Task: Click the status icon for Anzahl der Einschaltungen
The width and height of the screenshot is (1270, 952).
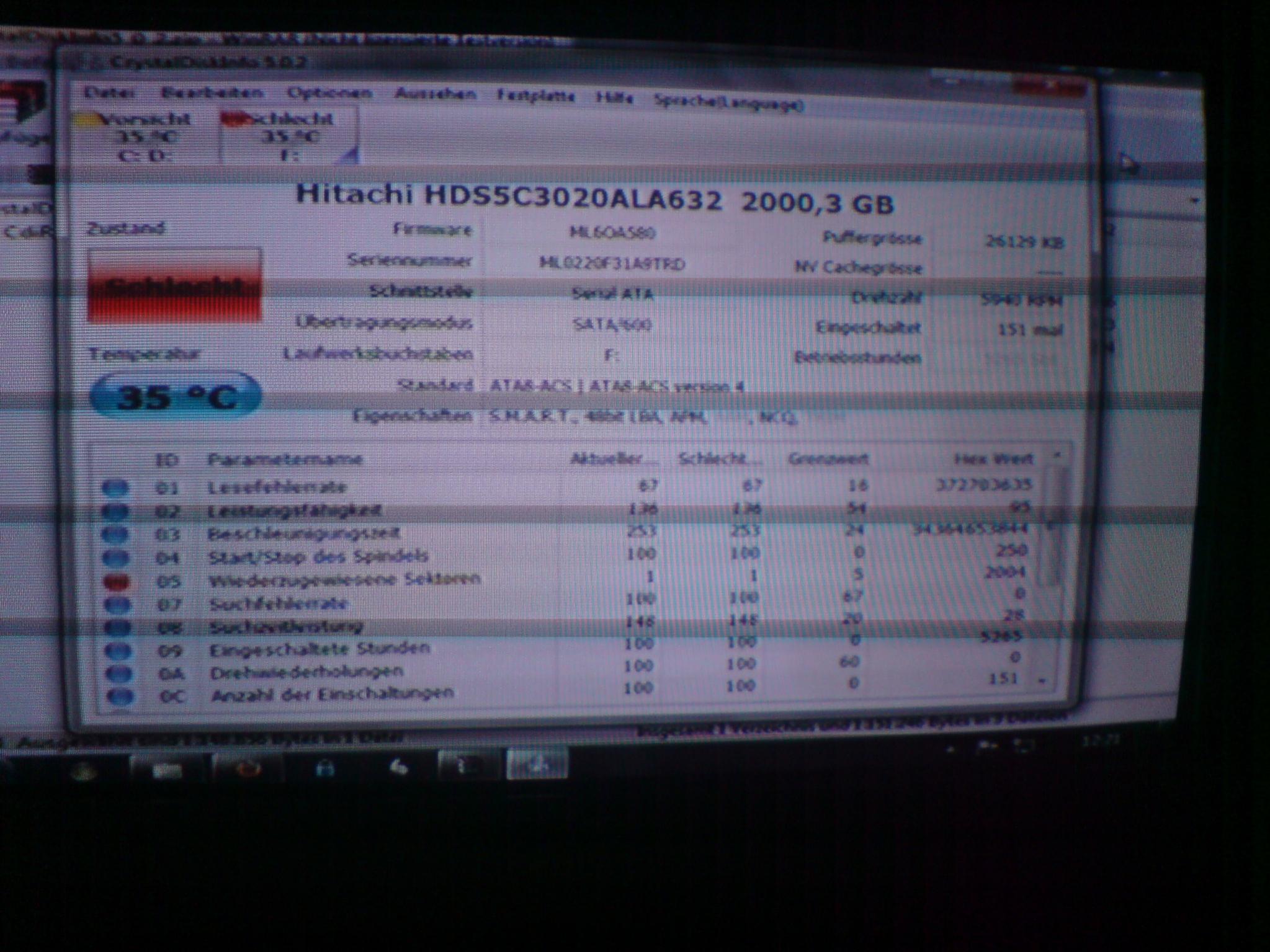Action: coord(120,696)
